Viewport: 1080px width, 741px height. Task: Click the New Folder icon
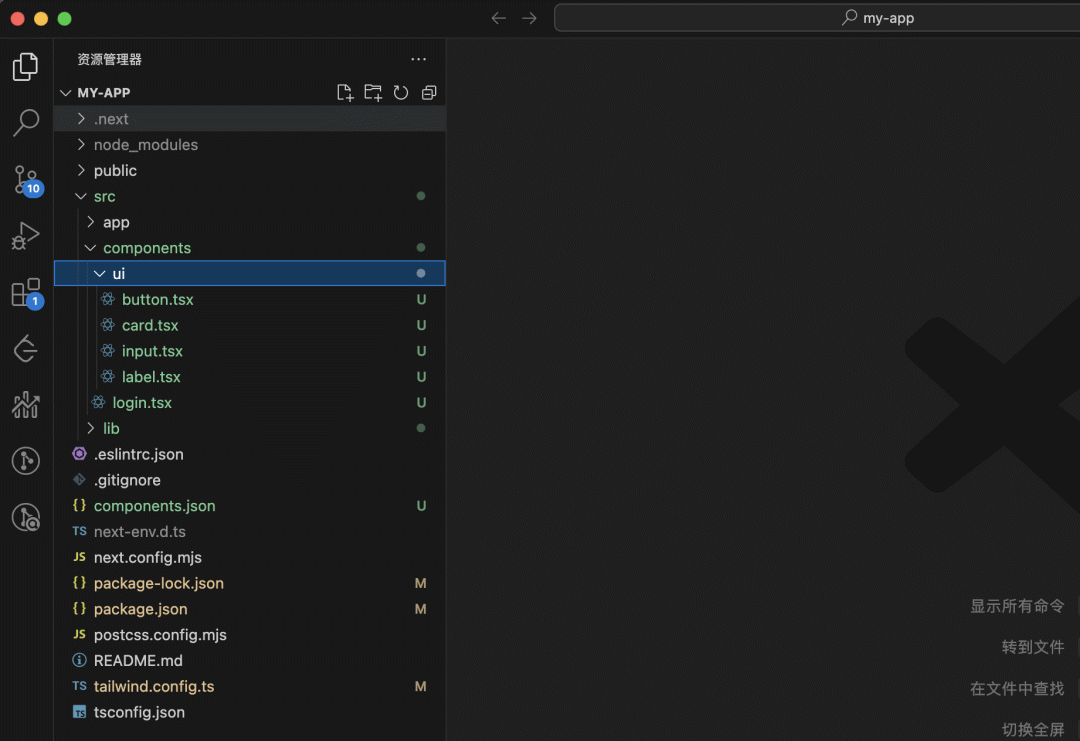coord(373,92)
